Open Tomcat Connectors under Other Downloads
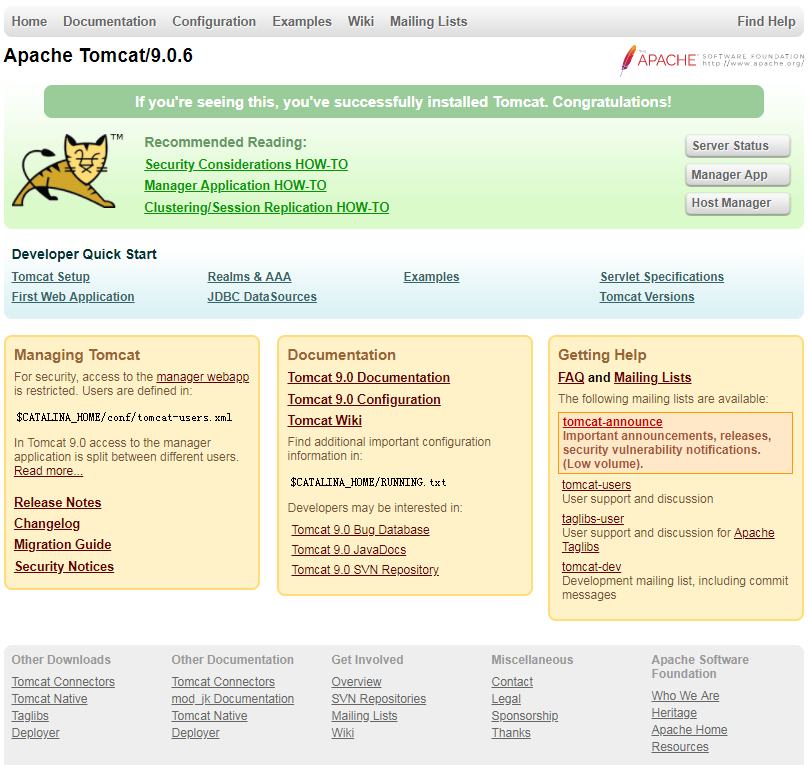 [63, 682]
